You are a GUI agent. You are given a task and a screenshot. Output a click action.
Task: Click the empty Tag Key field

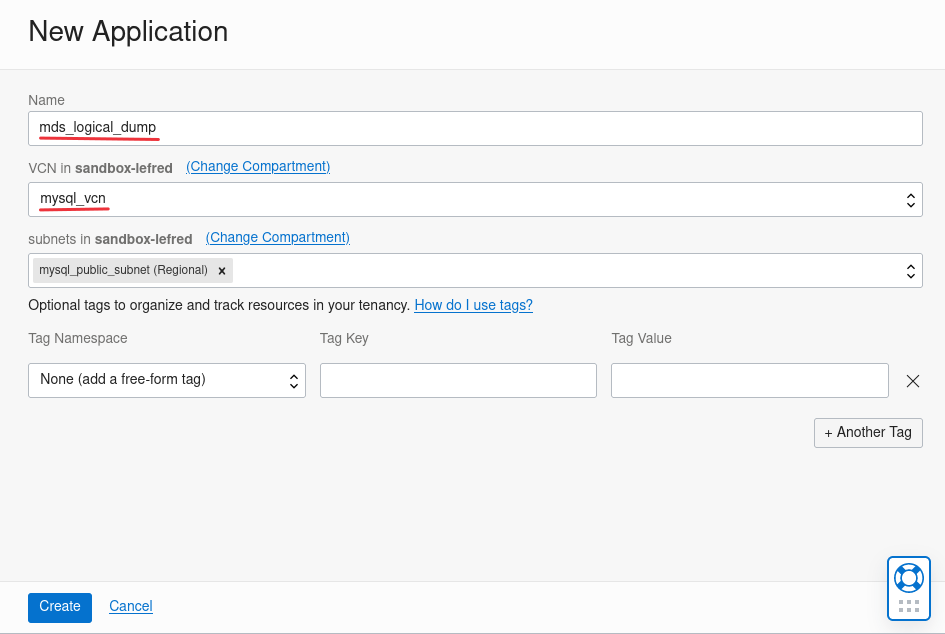click(458, 380)
